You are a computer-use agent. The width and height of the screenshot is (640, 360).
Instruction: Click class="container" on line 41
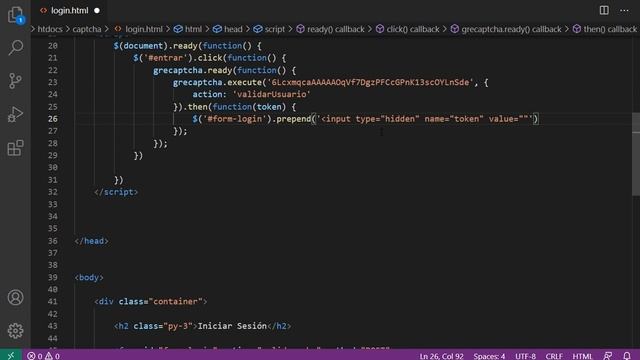coord(161,302)
